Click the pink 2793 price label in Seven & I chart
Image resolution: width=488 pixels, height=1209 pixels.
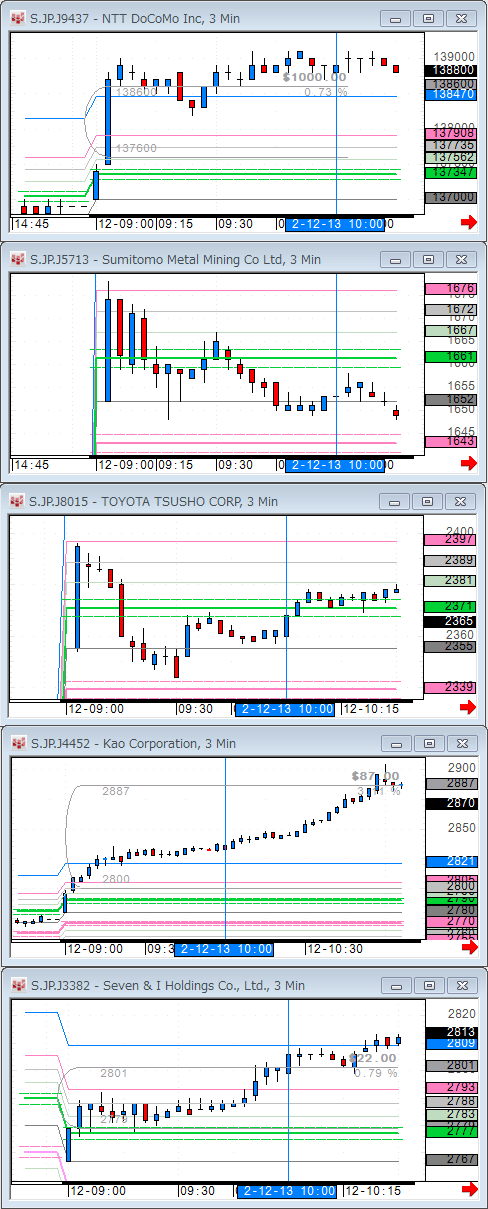pos(451,1087)
